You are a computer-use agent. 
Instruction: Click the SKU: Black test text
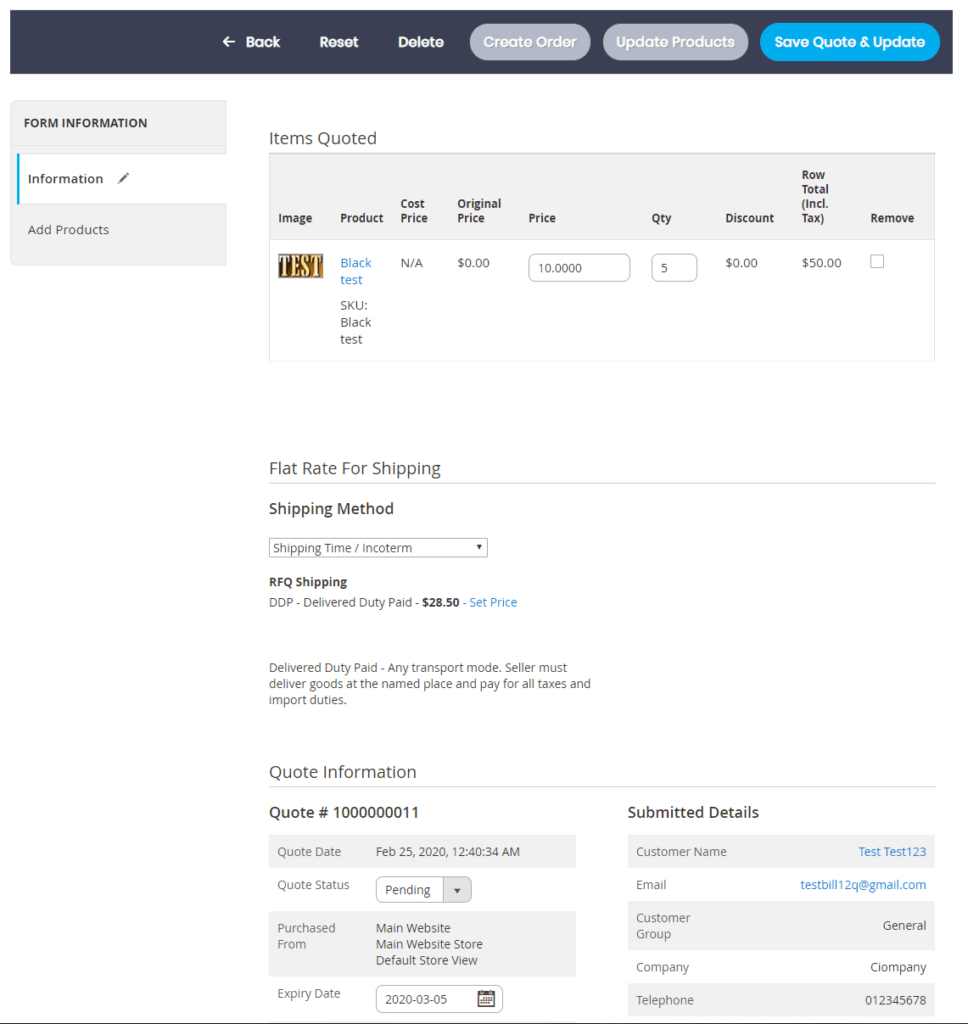(355, 322)
